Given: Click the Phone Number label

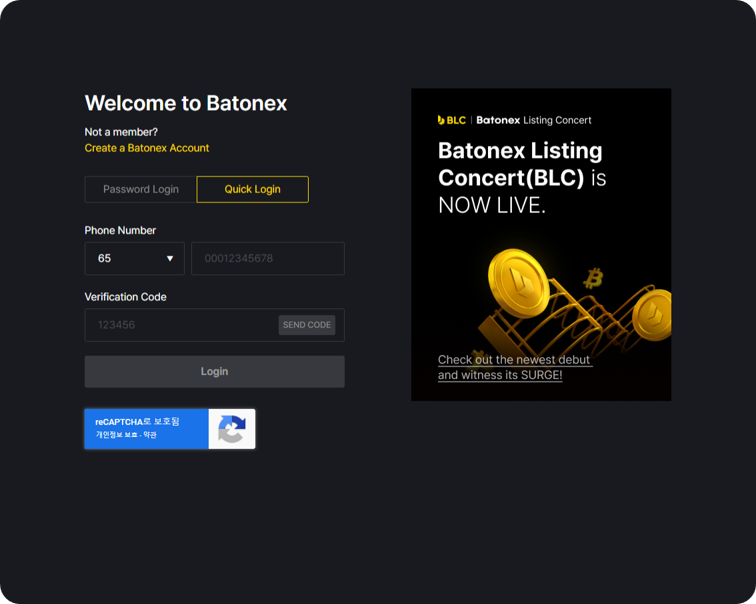Looking at the screenshot, I should tap(120, 230).
